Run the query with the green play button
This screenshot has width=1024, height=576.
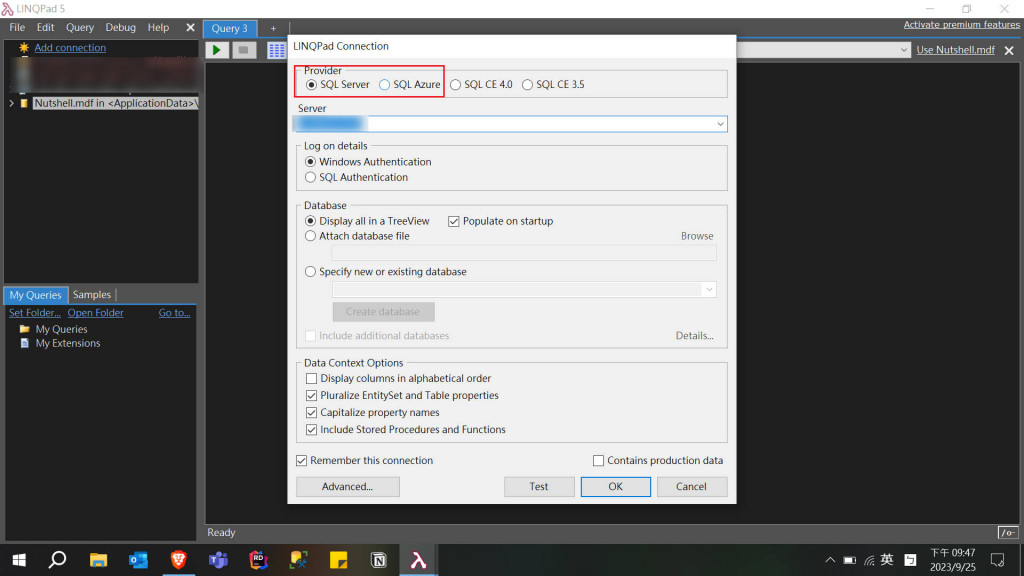click(217, 50)
